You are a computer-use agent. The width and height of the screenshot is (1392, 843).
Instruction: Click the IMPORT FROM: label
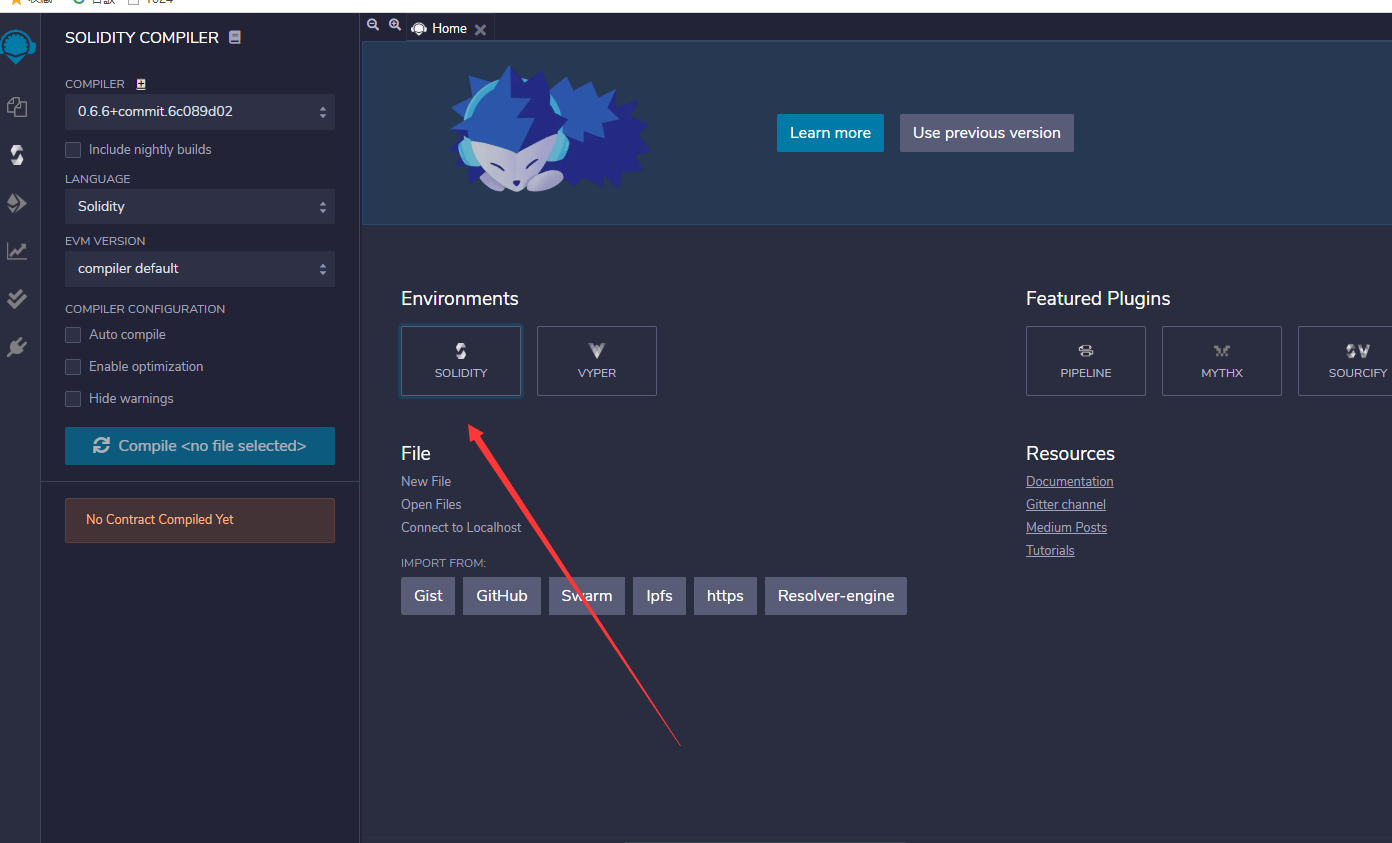click(443, 563)
